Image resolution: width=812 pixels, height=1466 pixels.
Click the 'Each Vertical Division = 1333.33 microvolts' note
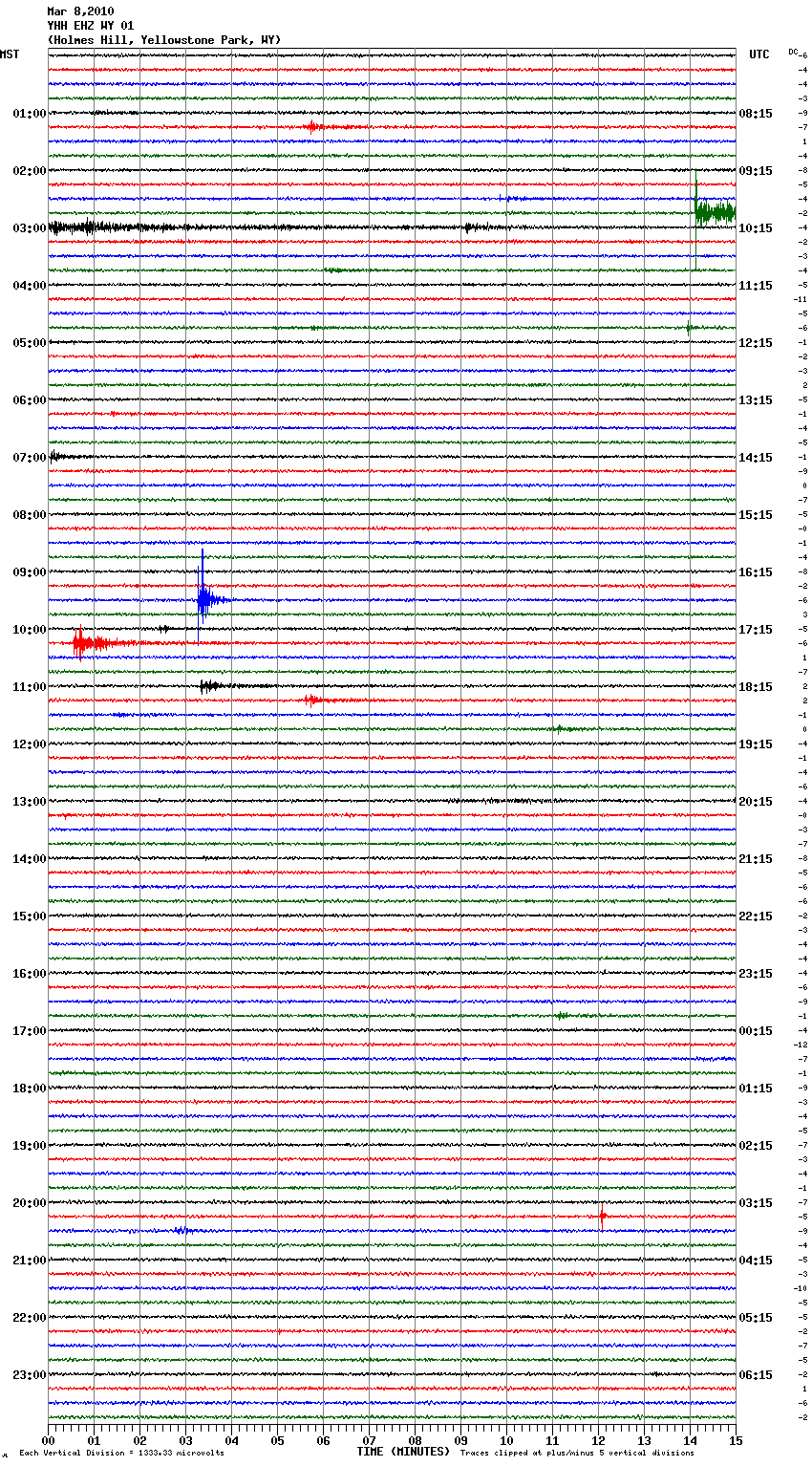121,1453
